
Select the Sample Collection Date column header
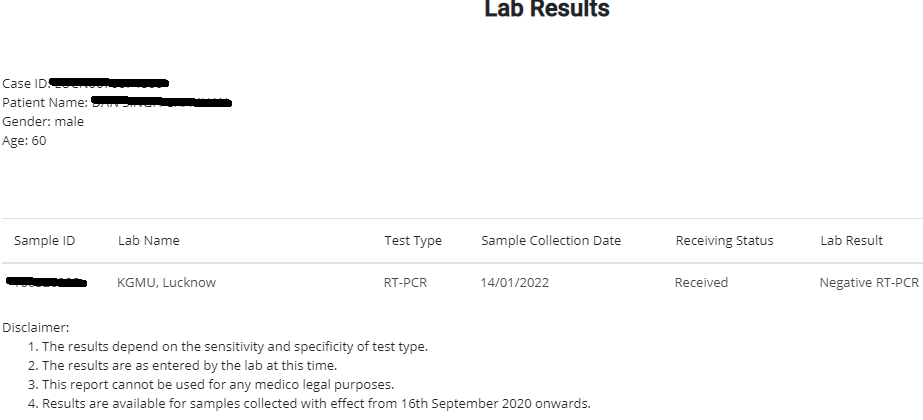pos(551,241)
